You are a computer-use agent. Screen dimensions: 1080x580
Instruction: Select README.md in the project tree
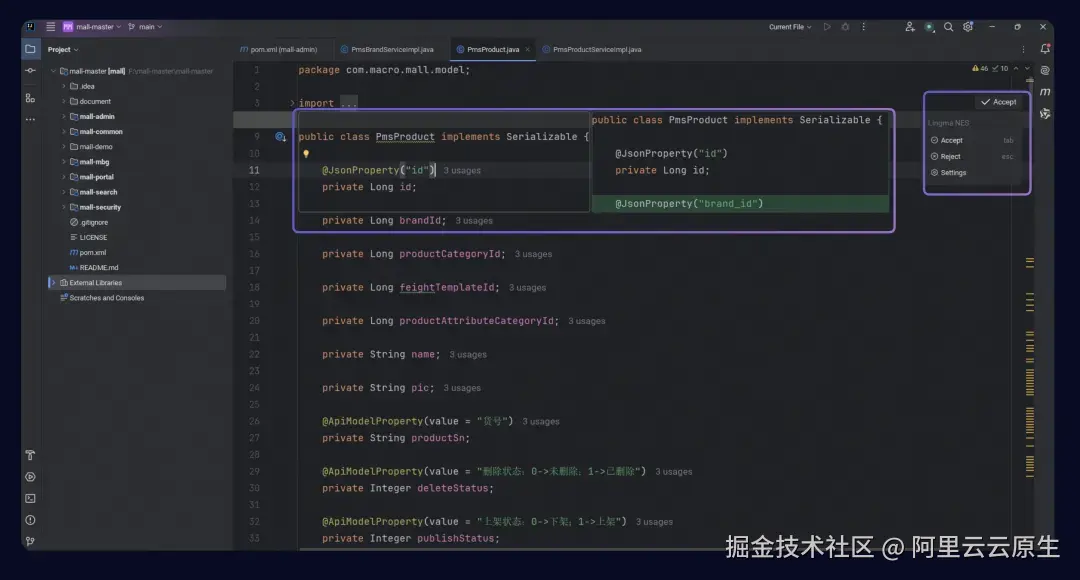[98, 267]
